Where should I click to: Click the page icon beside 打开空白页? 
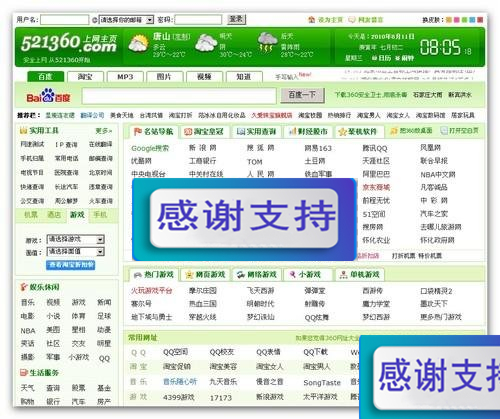tap(444, 131)
